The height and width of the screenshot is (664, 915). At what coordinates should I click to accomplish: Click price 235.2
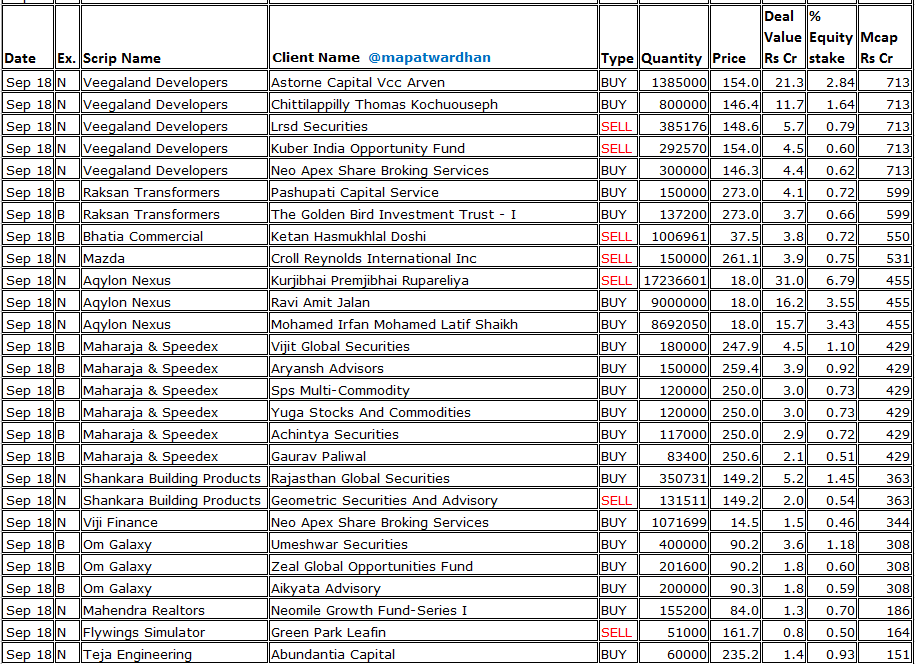741,655
